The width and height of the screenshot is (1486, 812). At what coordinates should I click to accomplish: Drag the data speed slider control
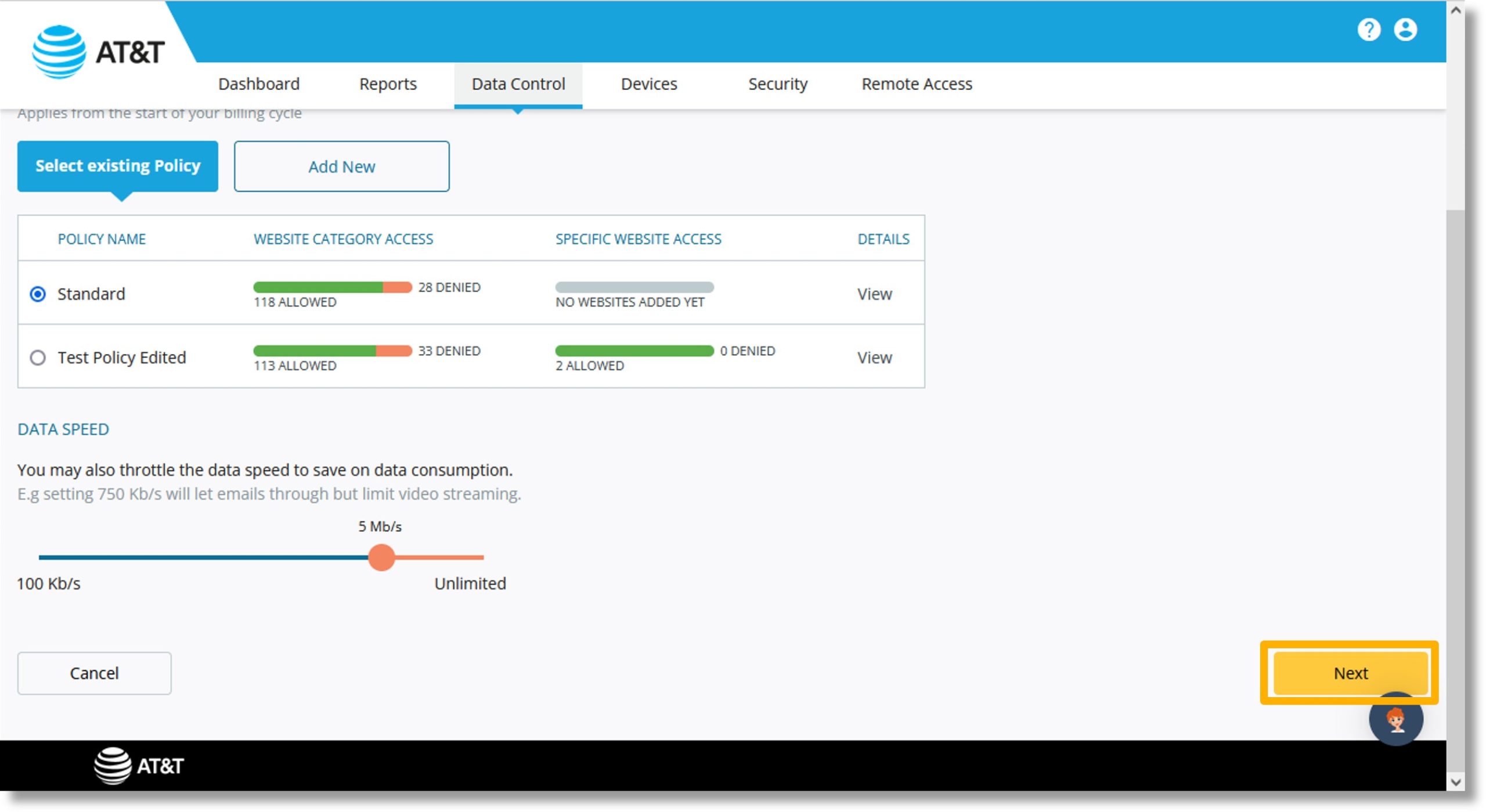tap(381, 558)
